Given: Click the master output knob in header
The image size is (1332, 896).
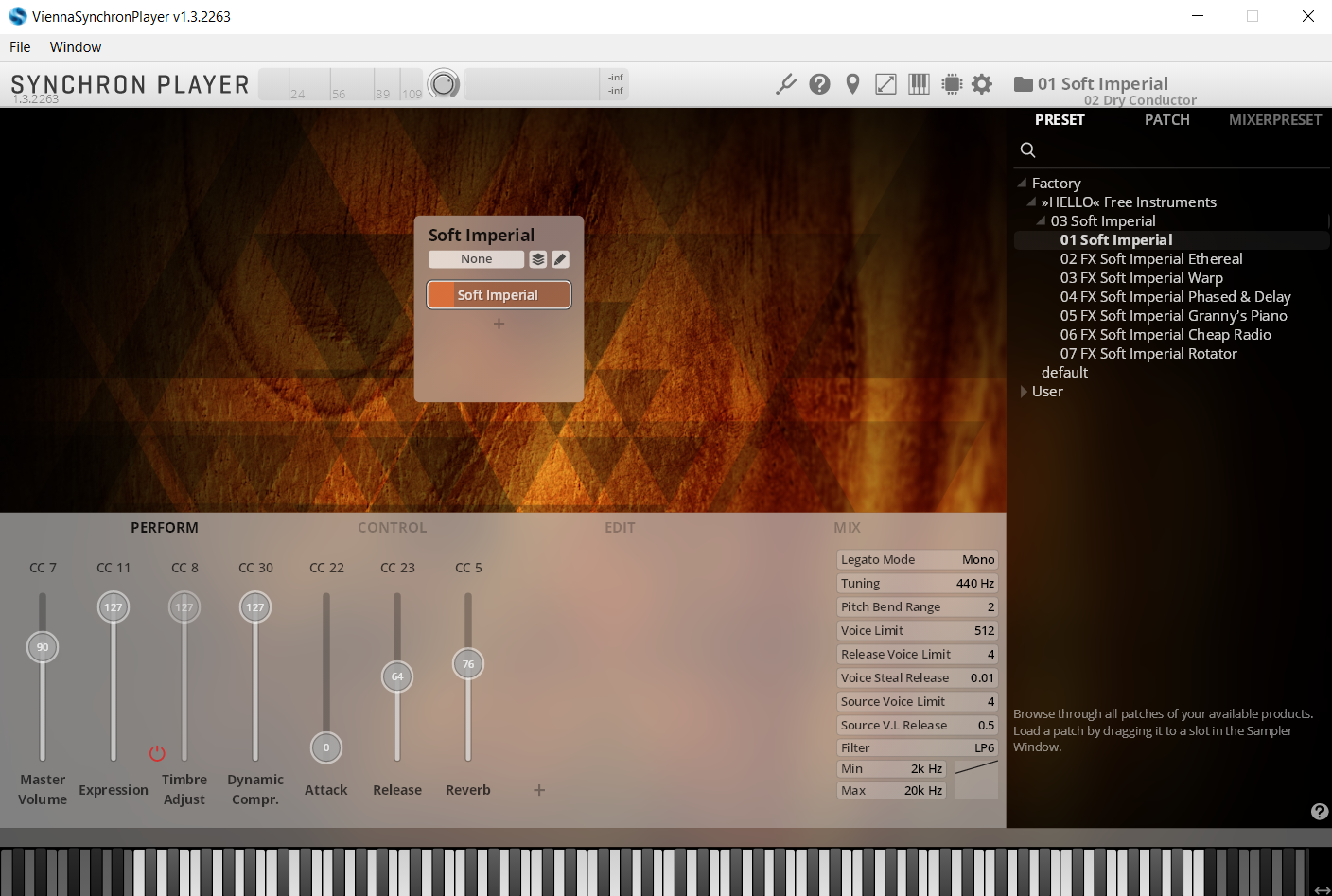Looking at the screenshot, I should point(444,84).
